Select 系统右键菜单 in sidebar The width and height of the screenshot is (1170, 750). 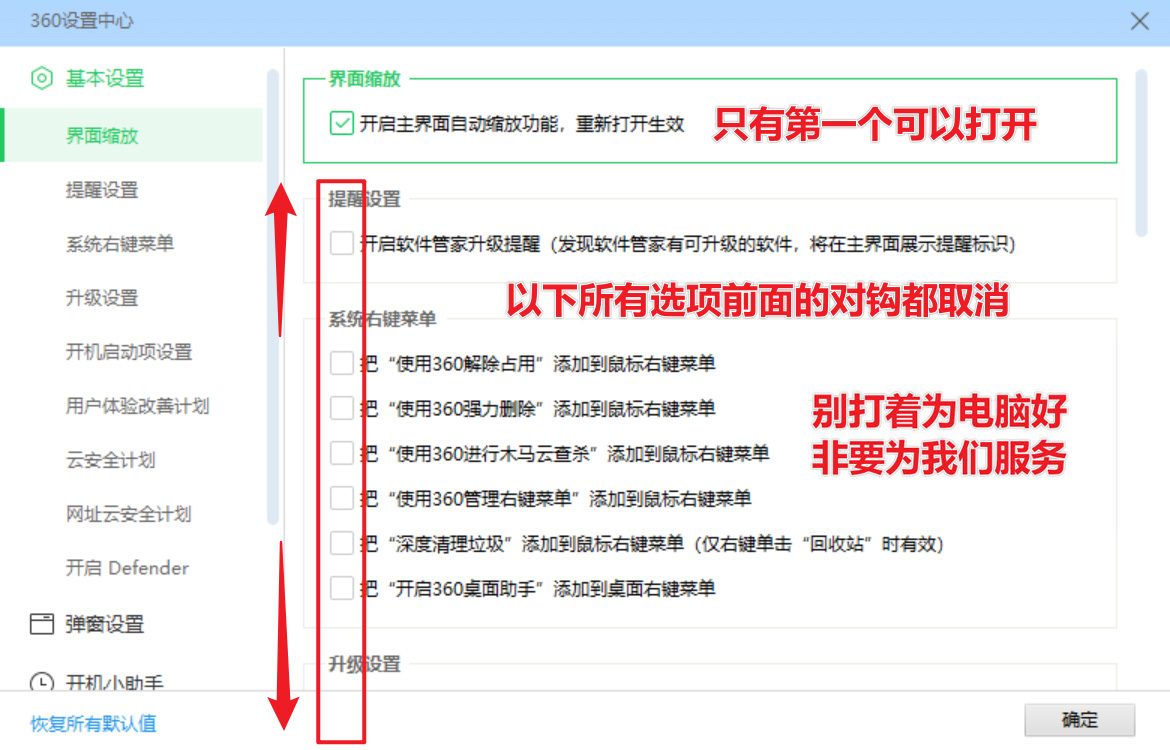pos(120,243)
